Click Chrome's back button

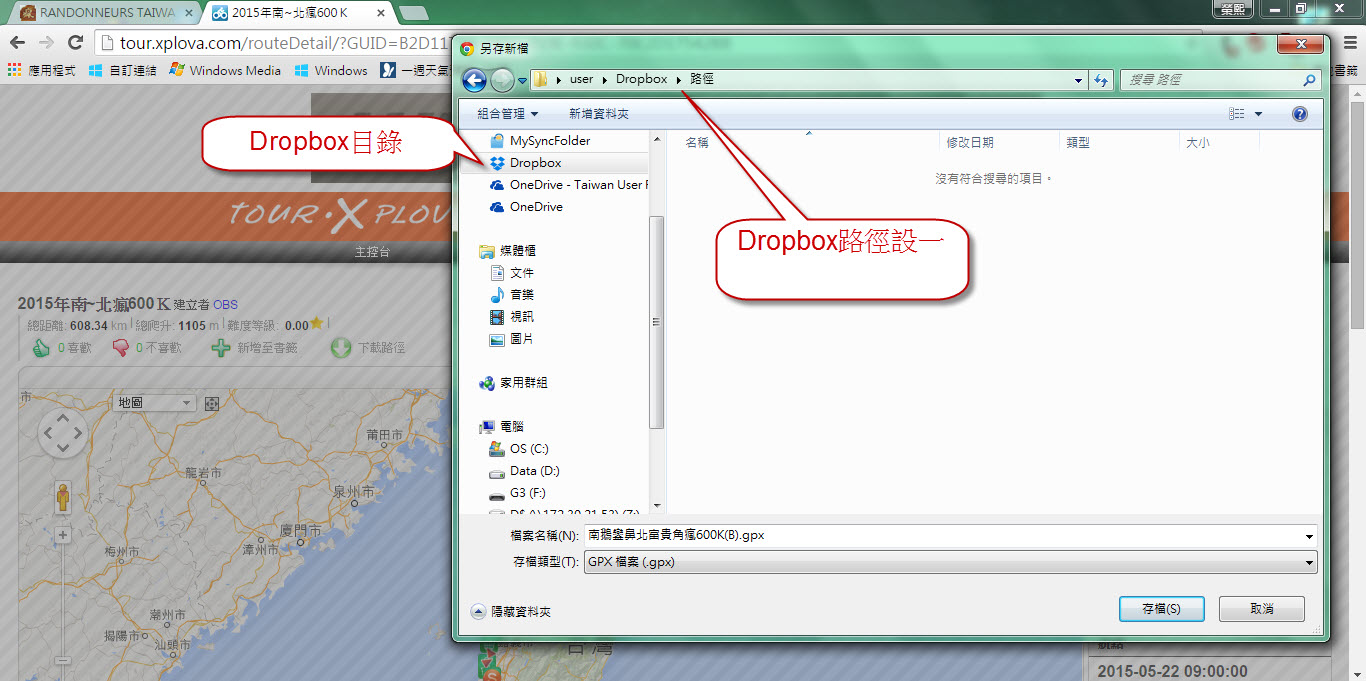pyautogui.click(x=17, y=43)
